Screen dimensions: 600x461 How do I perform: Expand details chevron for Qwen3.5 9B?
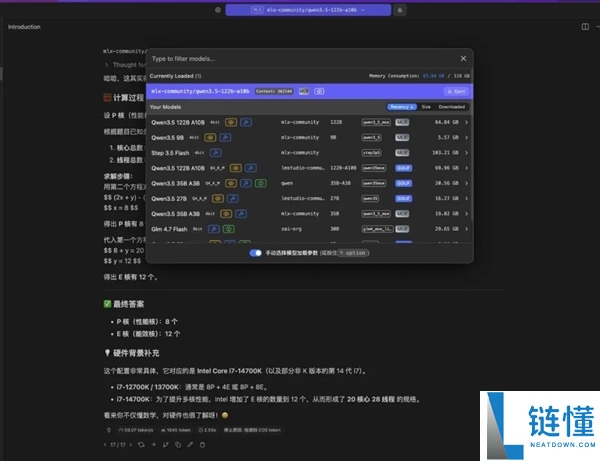point(466,137)
